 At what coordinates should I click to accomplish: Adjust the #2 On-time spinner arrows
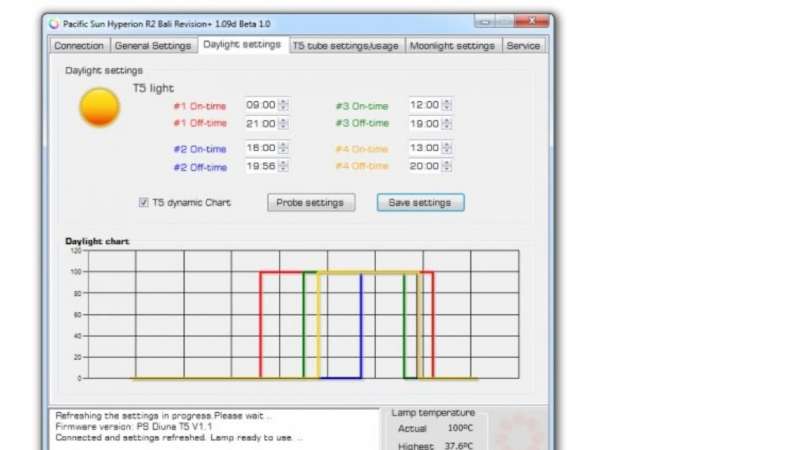[284, 148]
